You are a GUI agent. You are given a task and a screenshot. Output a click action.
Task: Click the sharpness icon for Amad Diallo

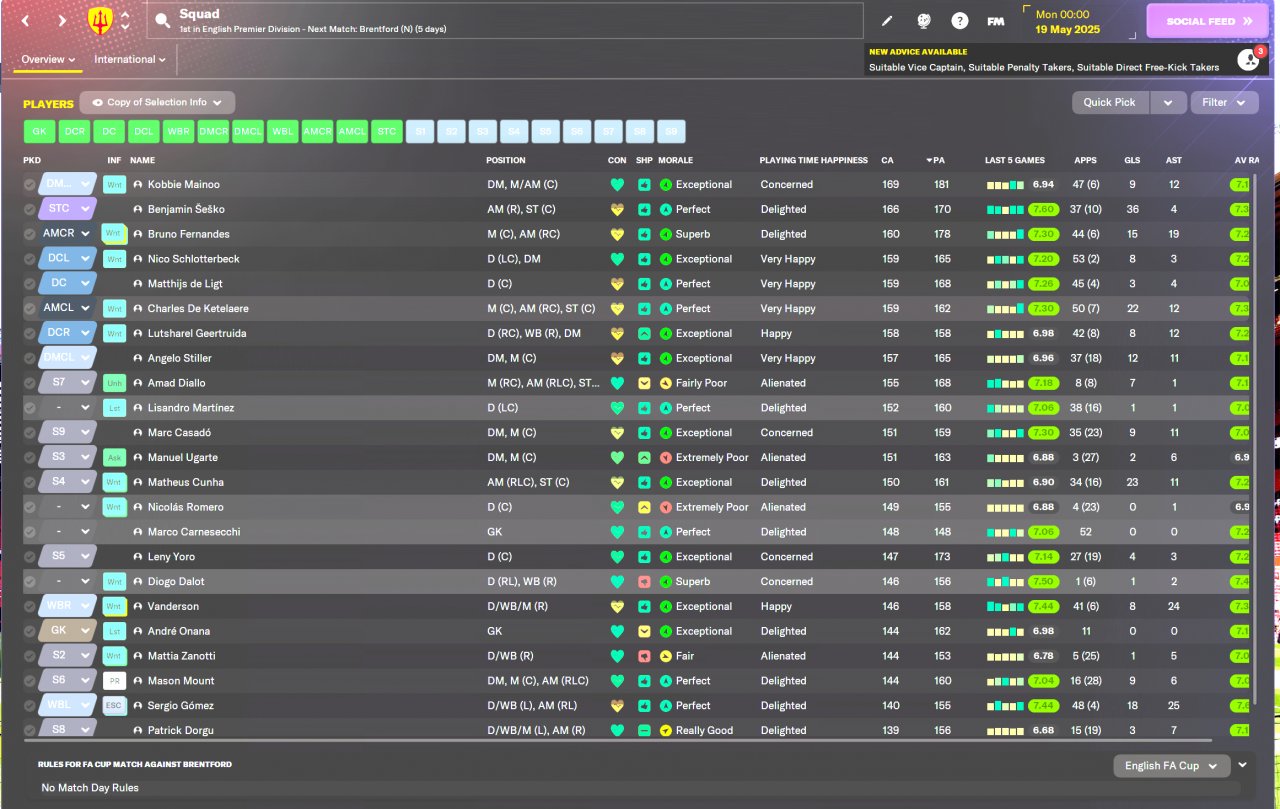644,383
